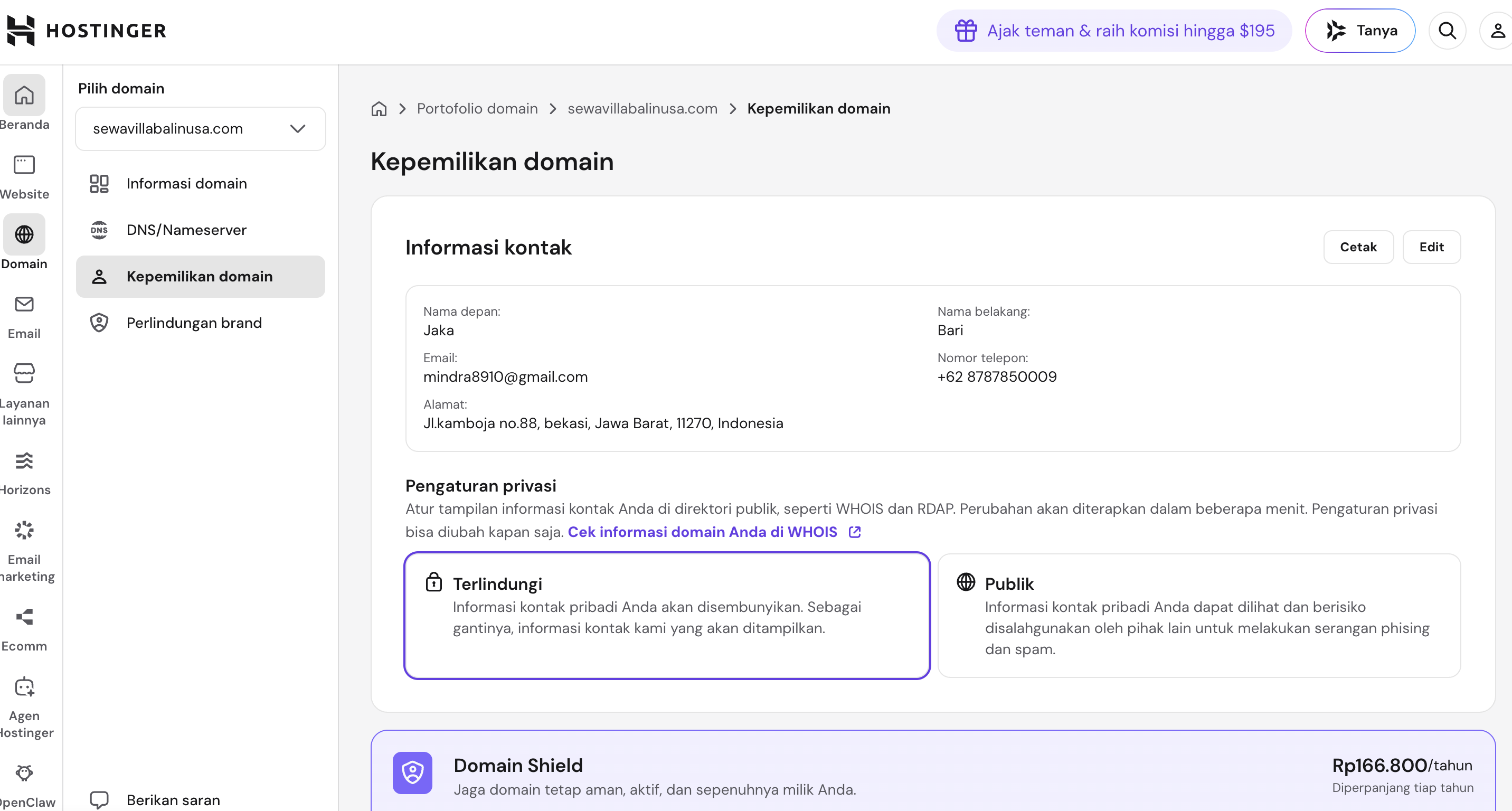Image resolution: width=1512 pixels, height=811 pixels.
Task: Click the Pilih domain label
Action: pos(121,89)
